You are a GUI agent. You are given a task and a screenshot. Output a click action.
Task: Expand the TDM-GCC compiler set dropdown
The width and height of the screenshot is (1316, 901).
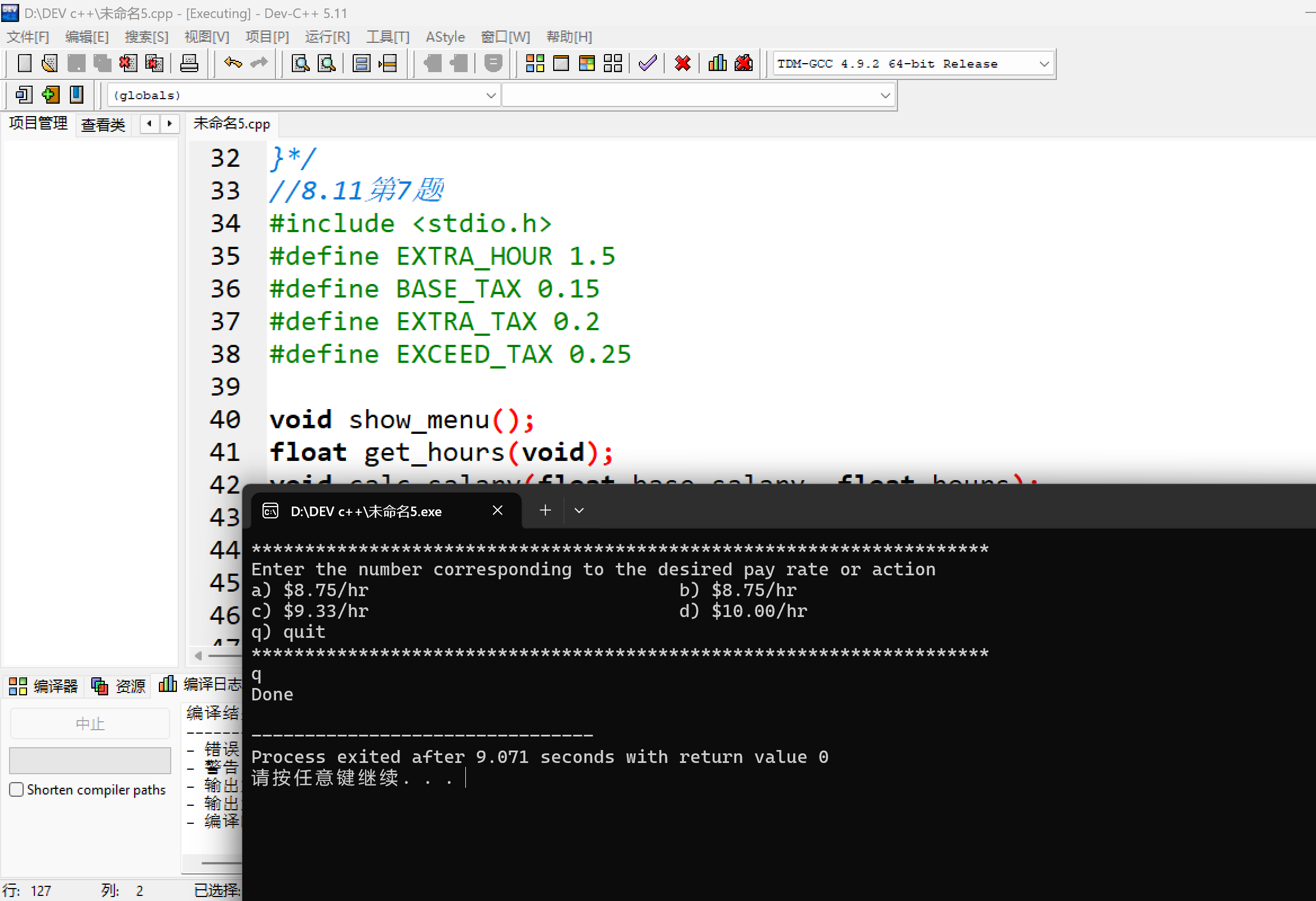[1044, 64]
